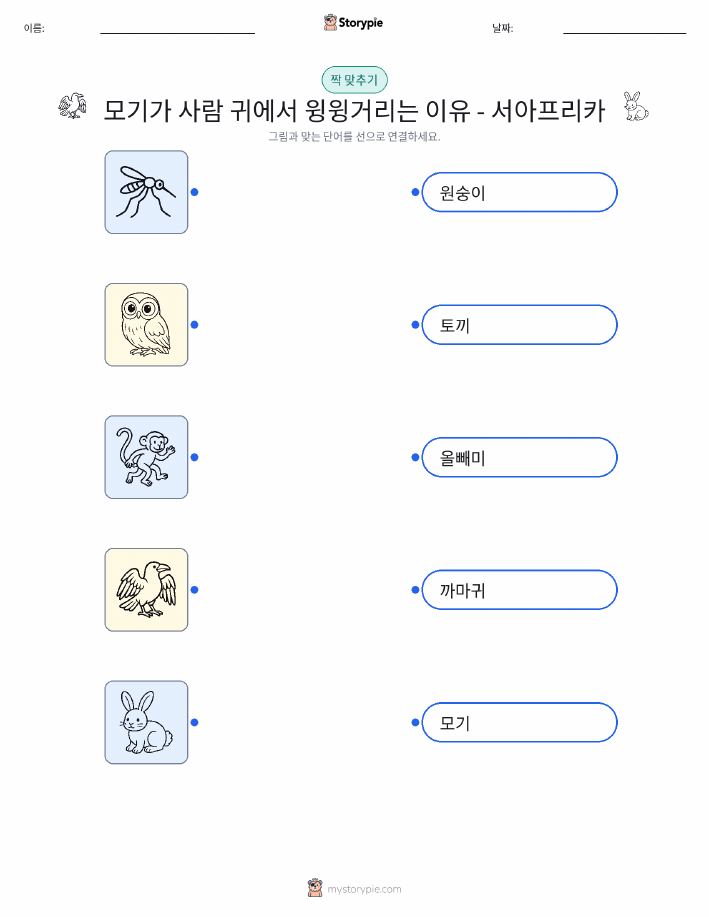Click the small bird icon beside the title

(73, 106)
